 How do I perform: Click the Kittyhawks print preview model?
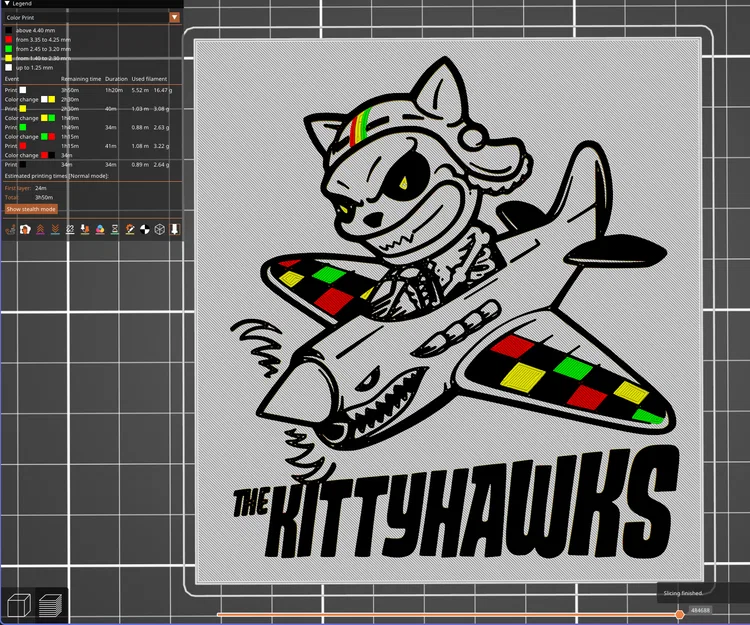449,311
